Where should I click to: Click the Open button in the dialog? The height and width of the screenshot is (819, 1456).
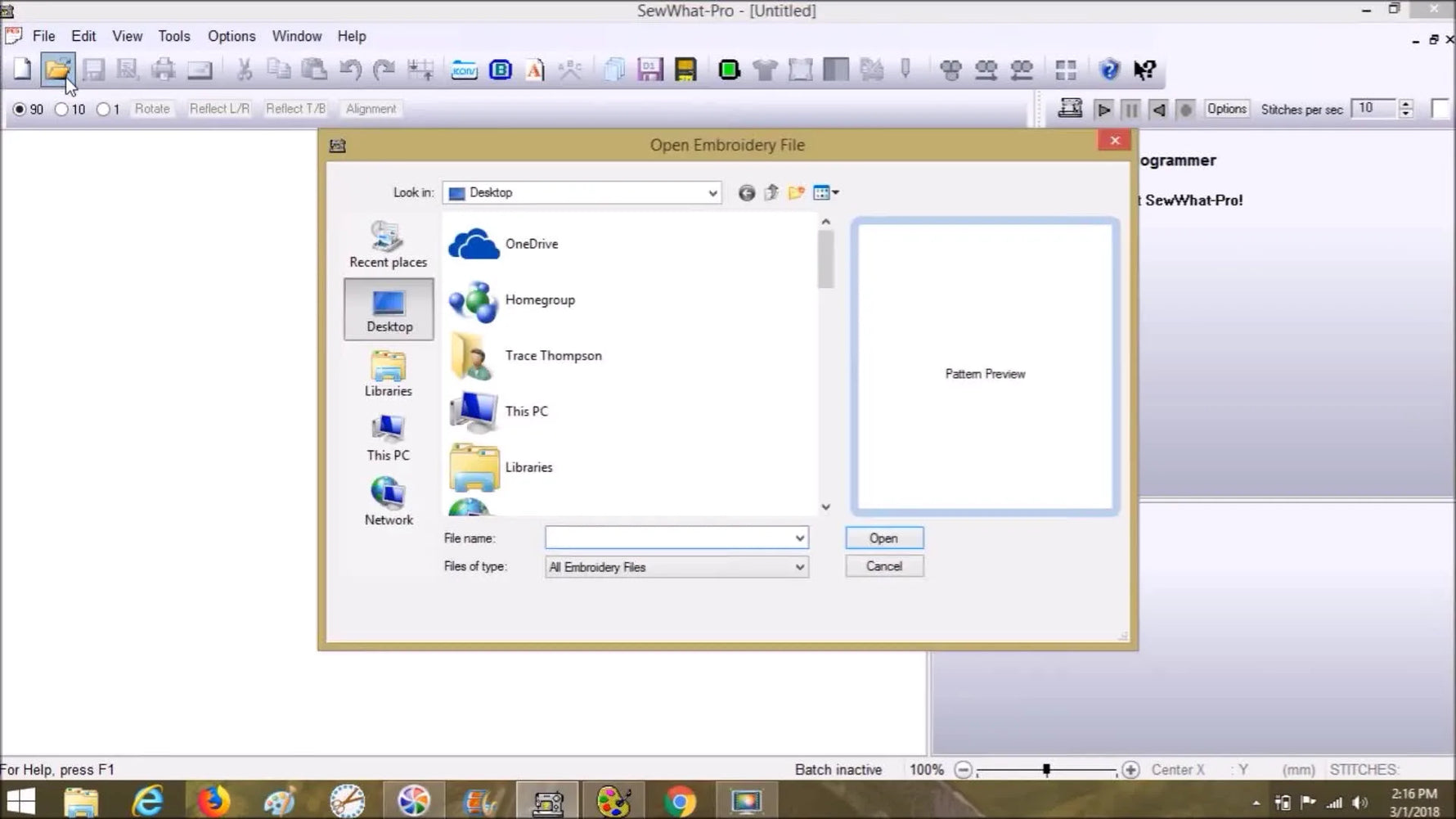click(884, 538)
